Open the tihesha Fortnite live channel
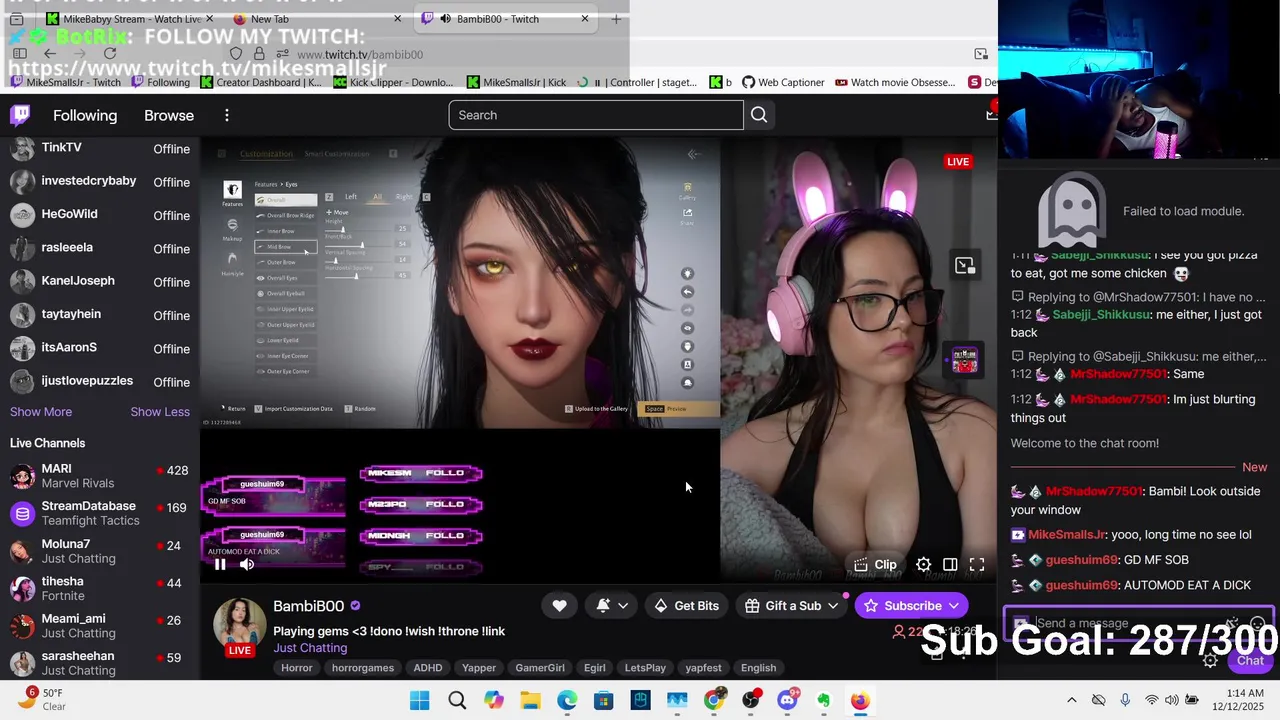This screenshot has height=720, width=1280. pos(100,588)
